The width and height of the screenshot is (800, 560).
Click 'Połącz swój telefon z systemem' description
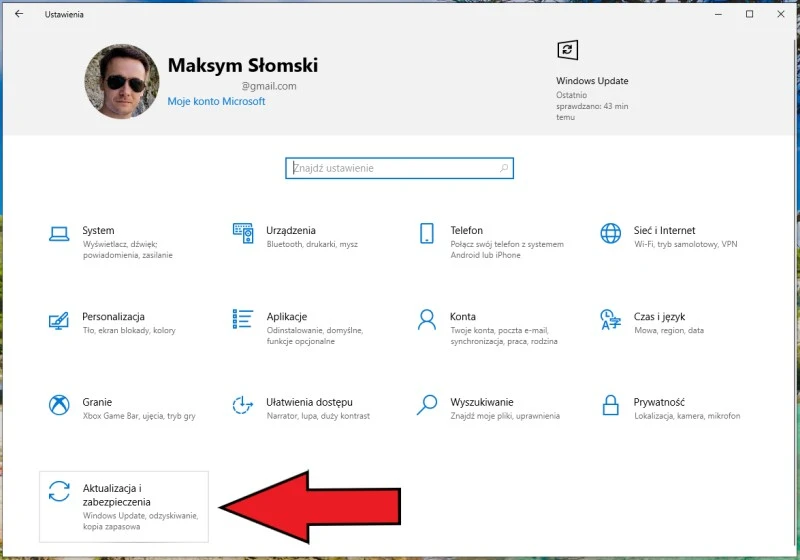[x=507, y=244]
